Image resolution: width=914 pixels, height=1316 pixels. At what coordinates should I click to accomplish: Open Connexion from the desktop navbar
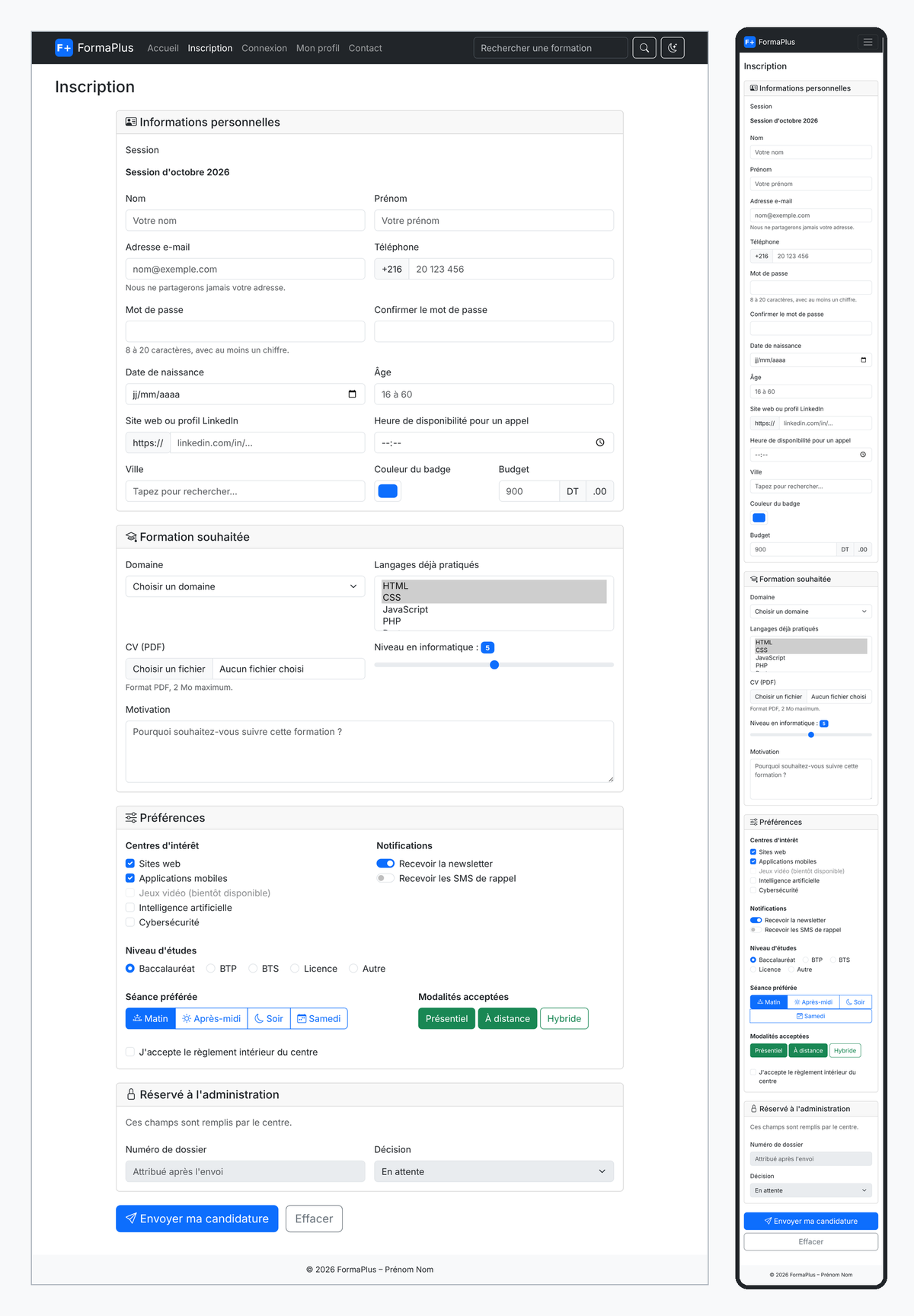click(264, 48)
